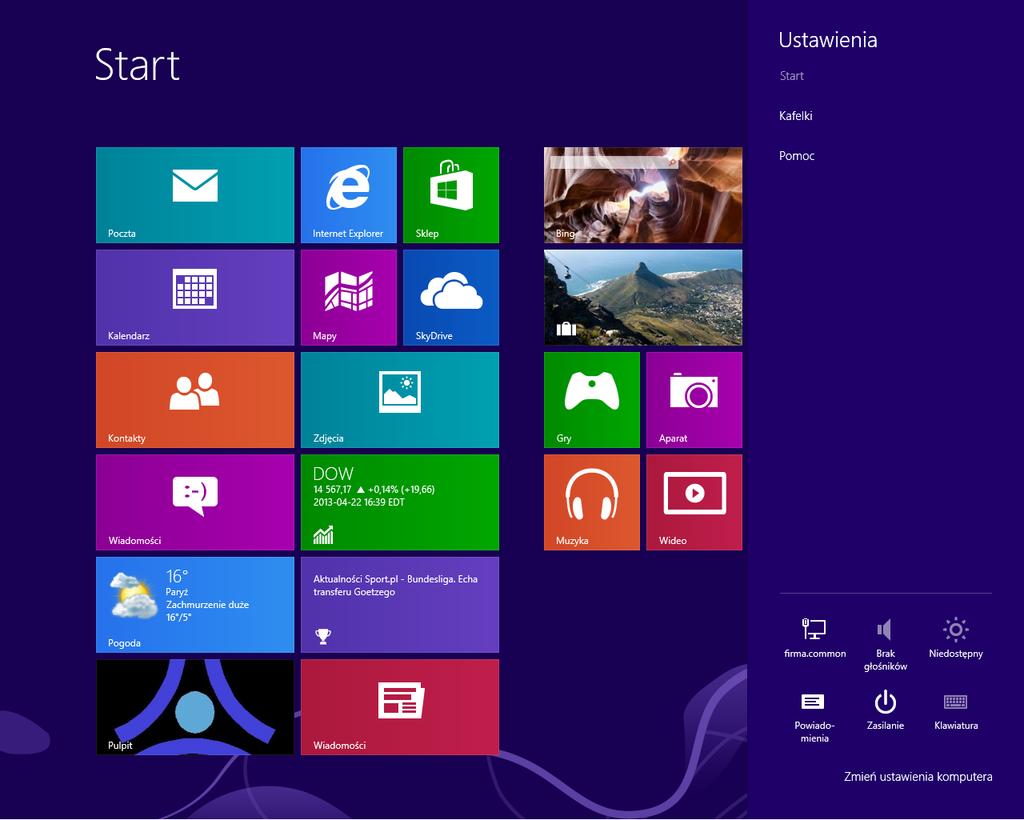The height and width of the screenshot is (820, 1024).
Task: Select Kafelki in the Ustawienia panel
Action: point(795,116)
